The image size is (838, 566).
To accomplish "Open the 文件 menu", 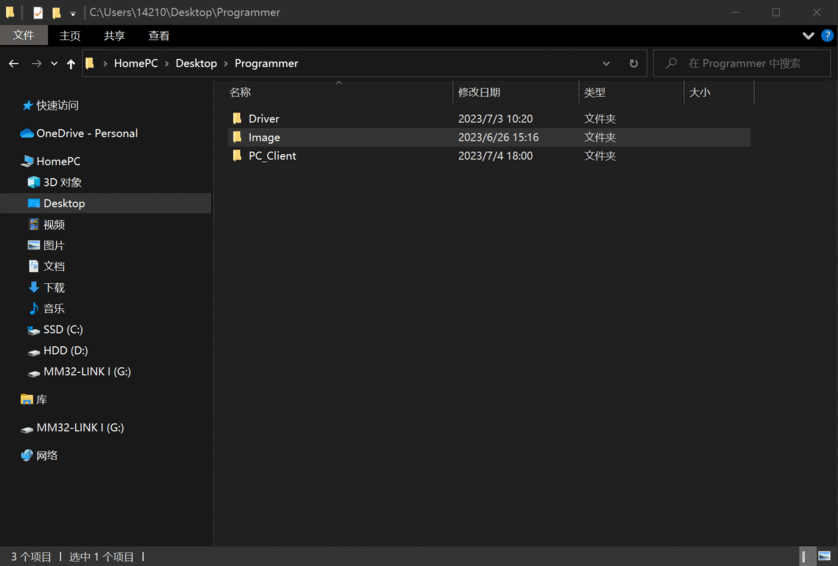I will (23, 35).
